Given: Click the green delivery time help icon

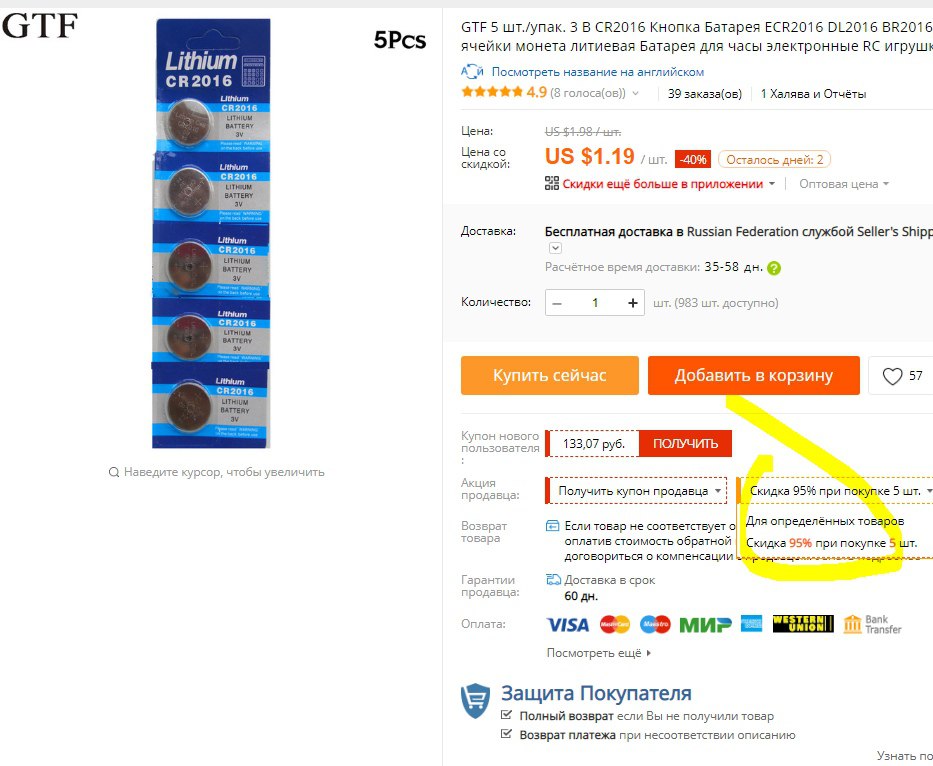Looking at the screenshot, I should [x=774, y=268].
